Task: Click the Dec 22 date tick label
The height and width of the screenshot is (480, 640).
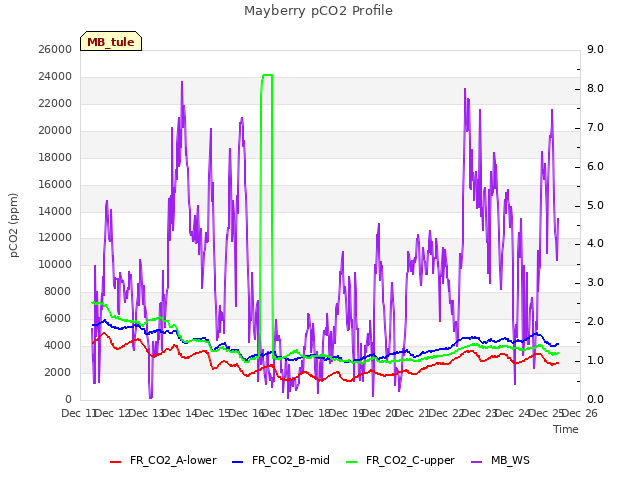Action: click(x=447, y=413)
